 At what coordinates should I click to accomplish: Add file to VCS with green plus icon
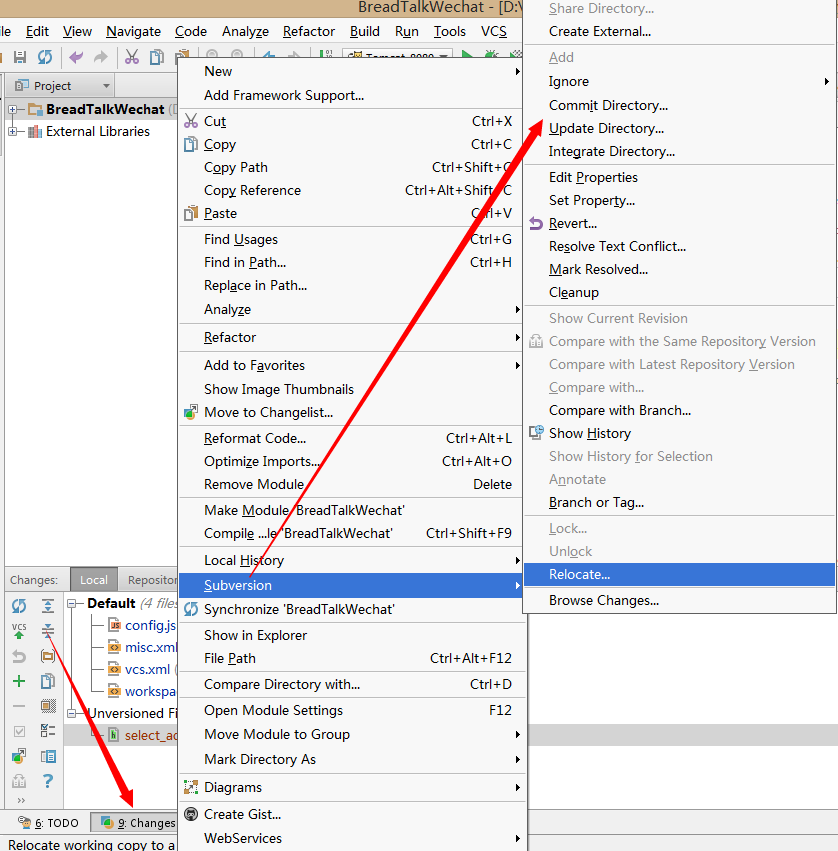click(18, 681)
